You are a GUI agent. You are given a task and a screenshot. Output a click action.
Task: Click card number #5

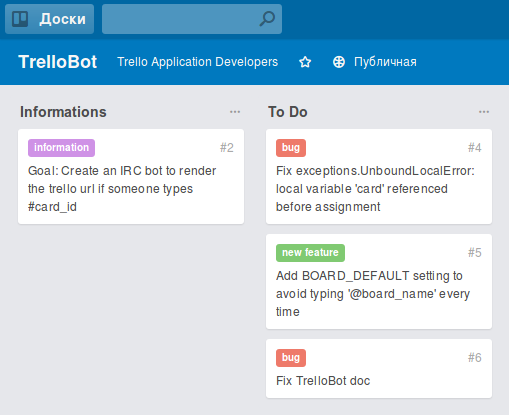point(475,253)
